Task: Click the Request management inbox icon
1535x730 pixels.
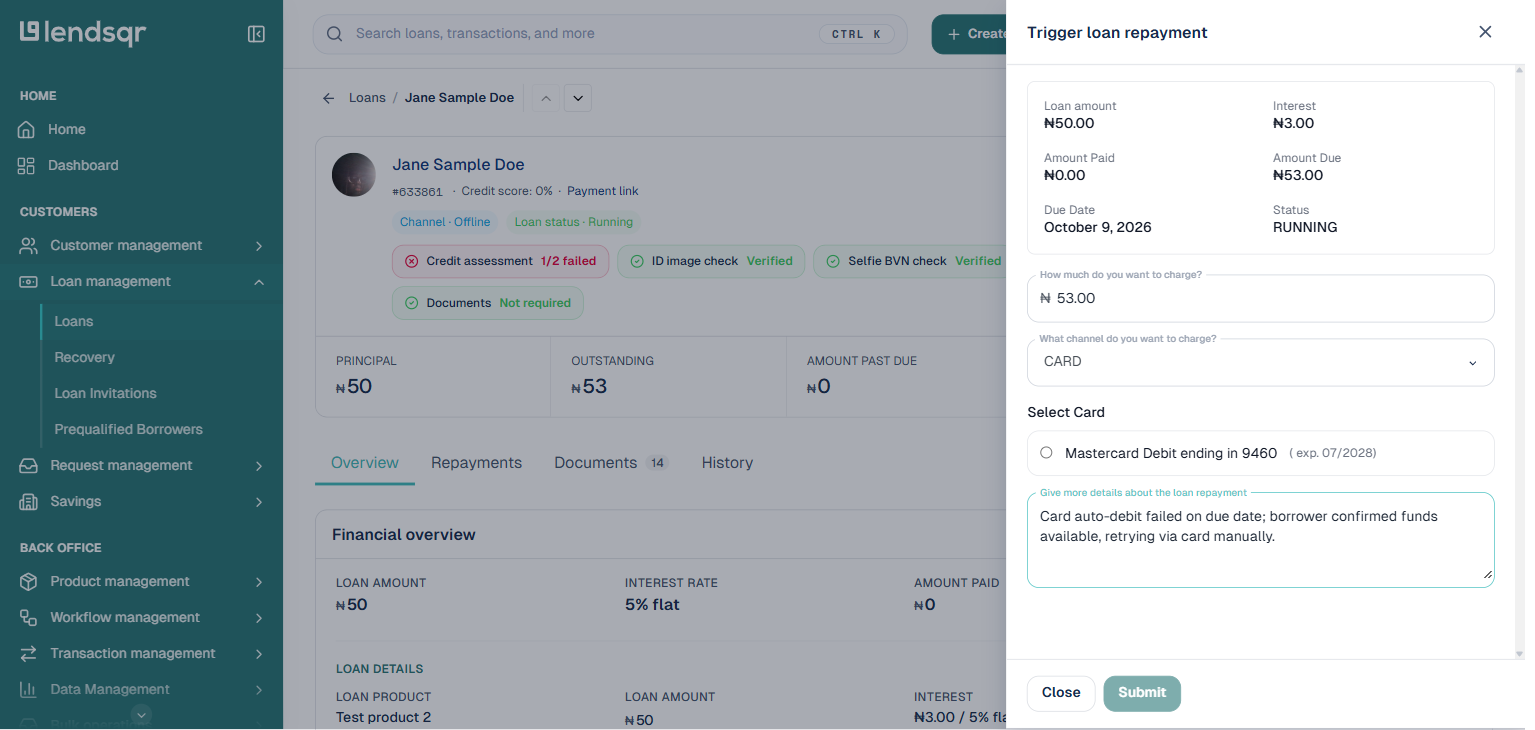Action: click(x=29, y=466)
